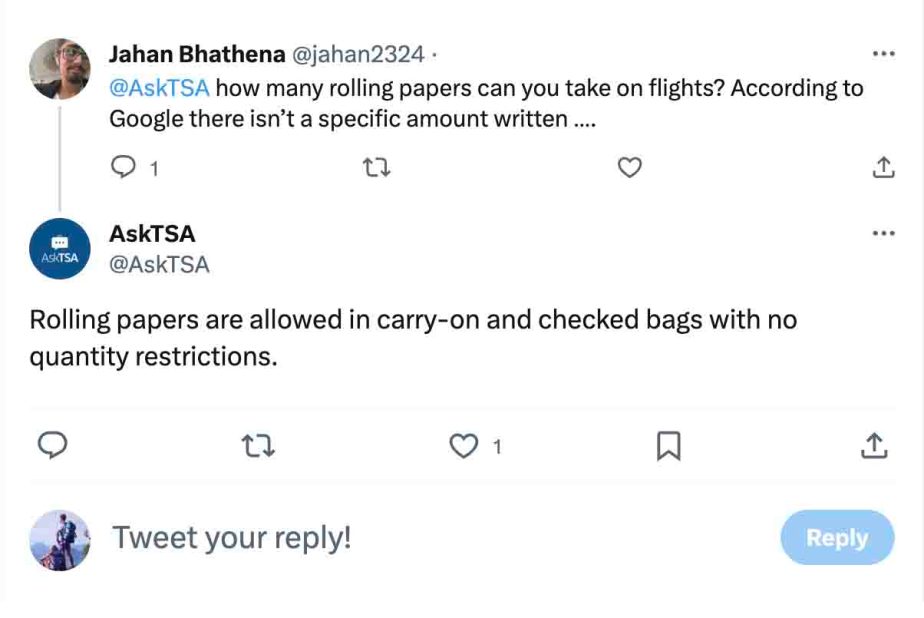
Task: Open Jahan Bhathena's profile name link
Action: coord(196,53)
